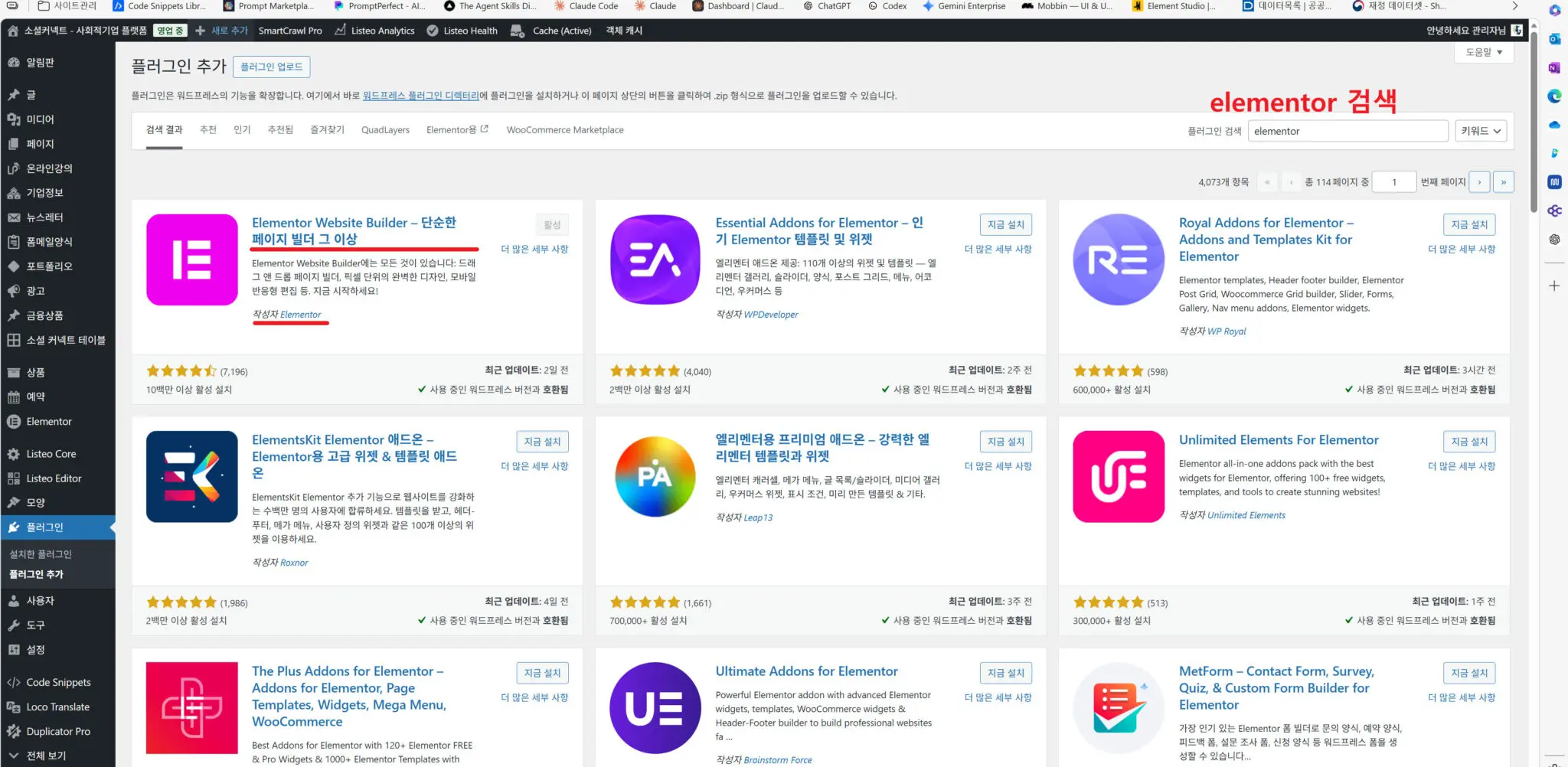Open the Elementor Website Builder plugin thumbnail
Image resolution: width=1568 pixels, height=767 pixels.
pos(192,259)
